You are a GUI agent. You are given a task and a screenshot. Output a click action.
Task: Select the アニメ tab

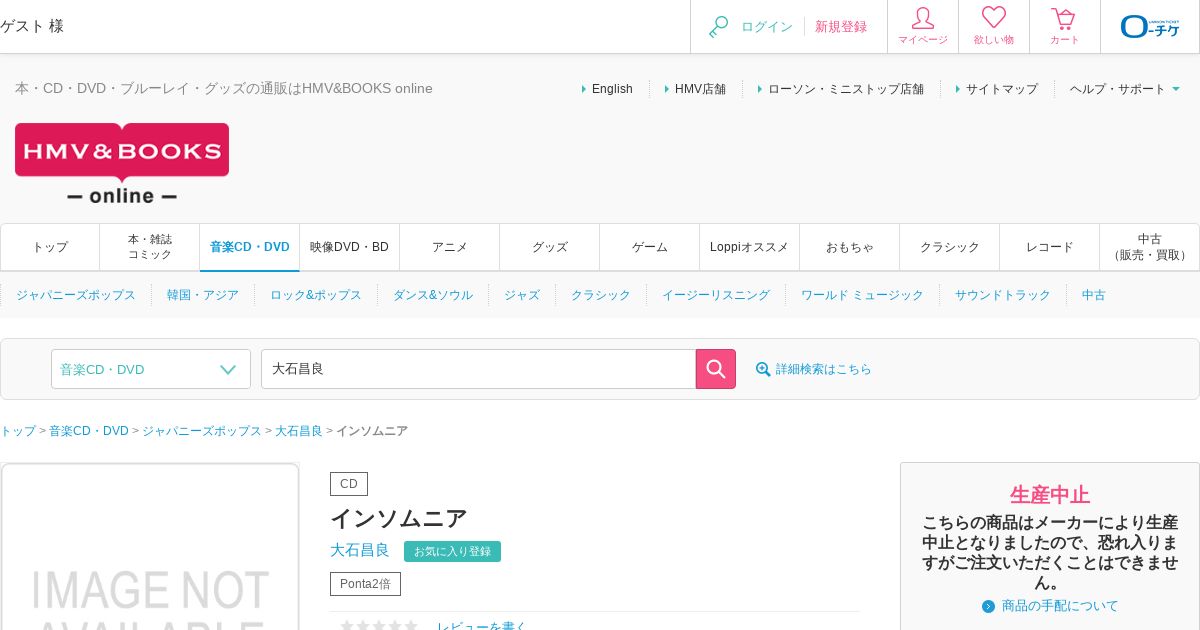pyautogui.click(x=450, y=247)
